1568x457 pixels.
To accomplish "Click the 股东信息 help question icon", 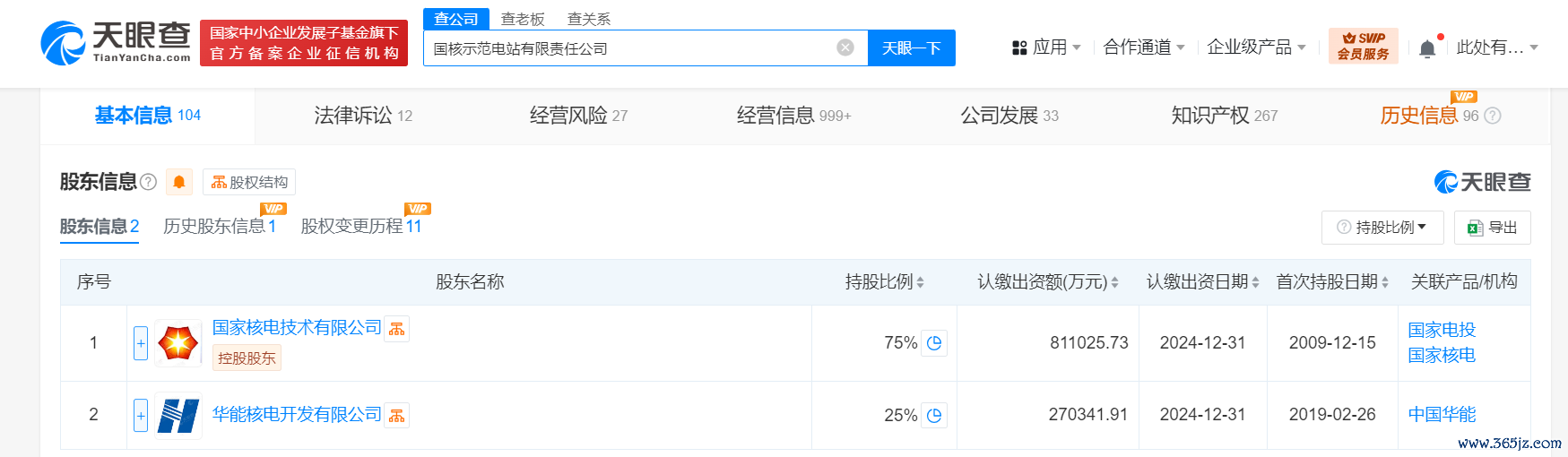I will point(149,182).
